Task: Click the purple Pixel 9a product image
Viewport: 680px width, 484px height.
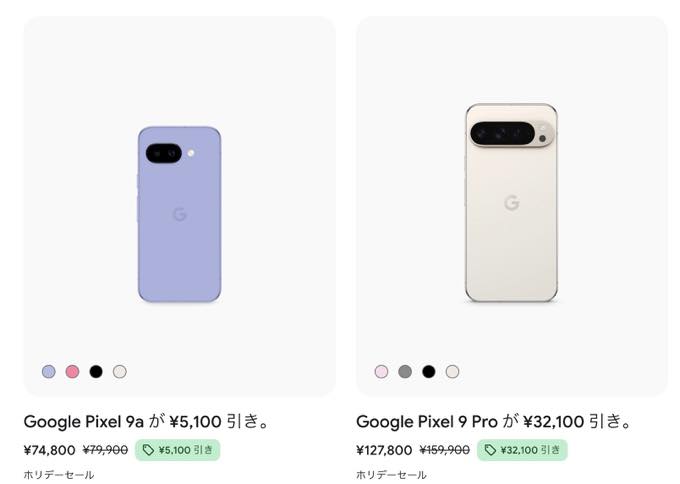Action: [180, 214]
